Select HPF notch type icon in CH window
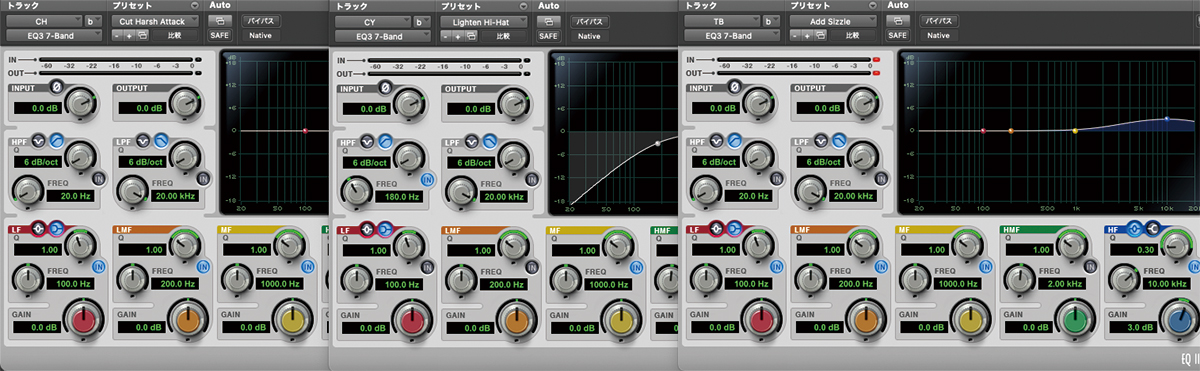Viewport: 1200px width, 371px height. coord(38,140)
